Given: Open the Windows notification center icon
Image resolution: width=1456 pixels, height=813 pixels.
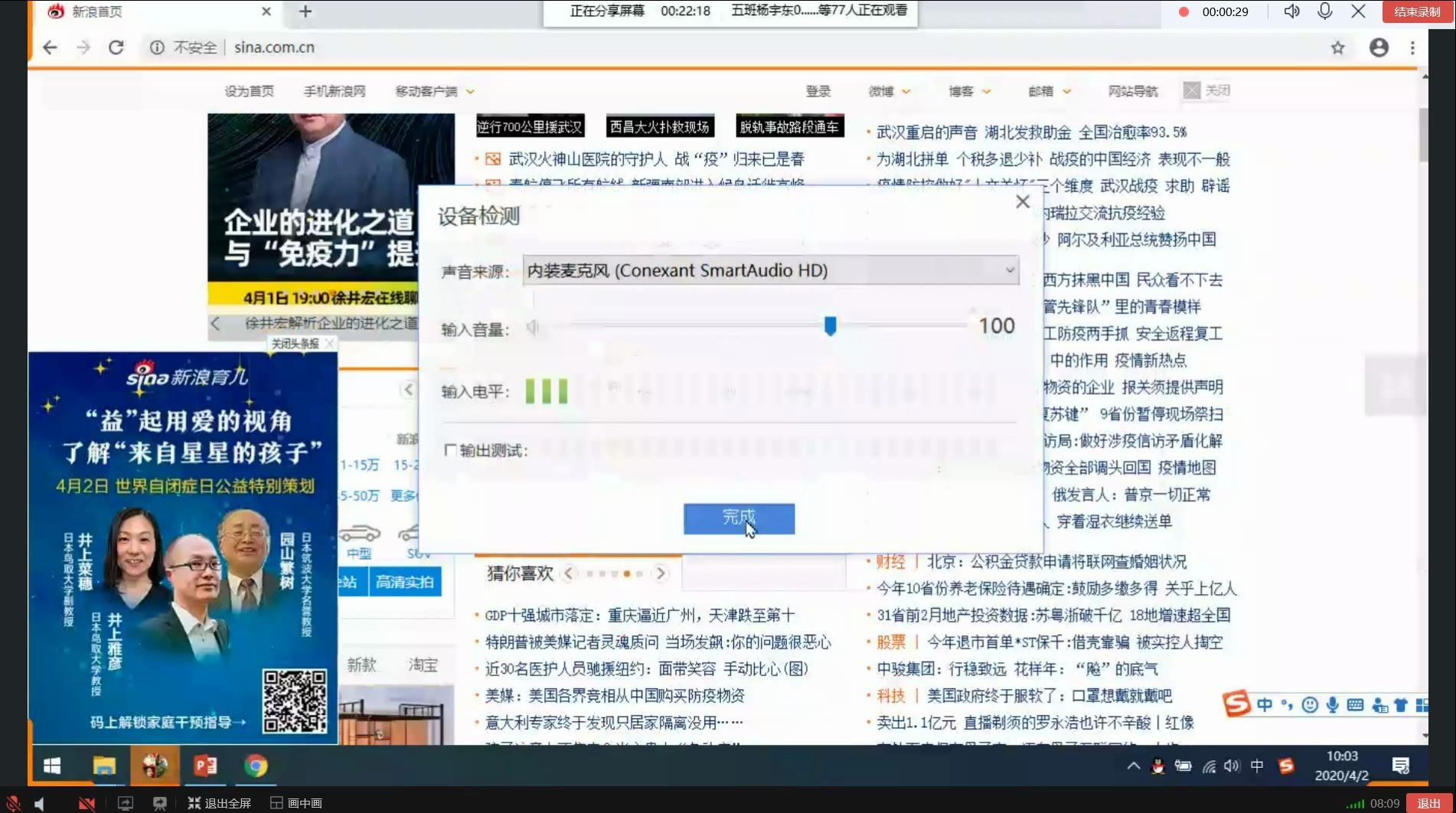Looking at the screenshot, I should tap(1401, 766).
